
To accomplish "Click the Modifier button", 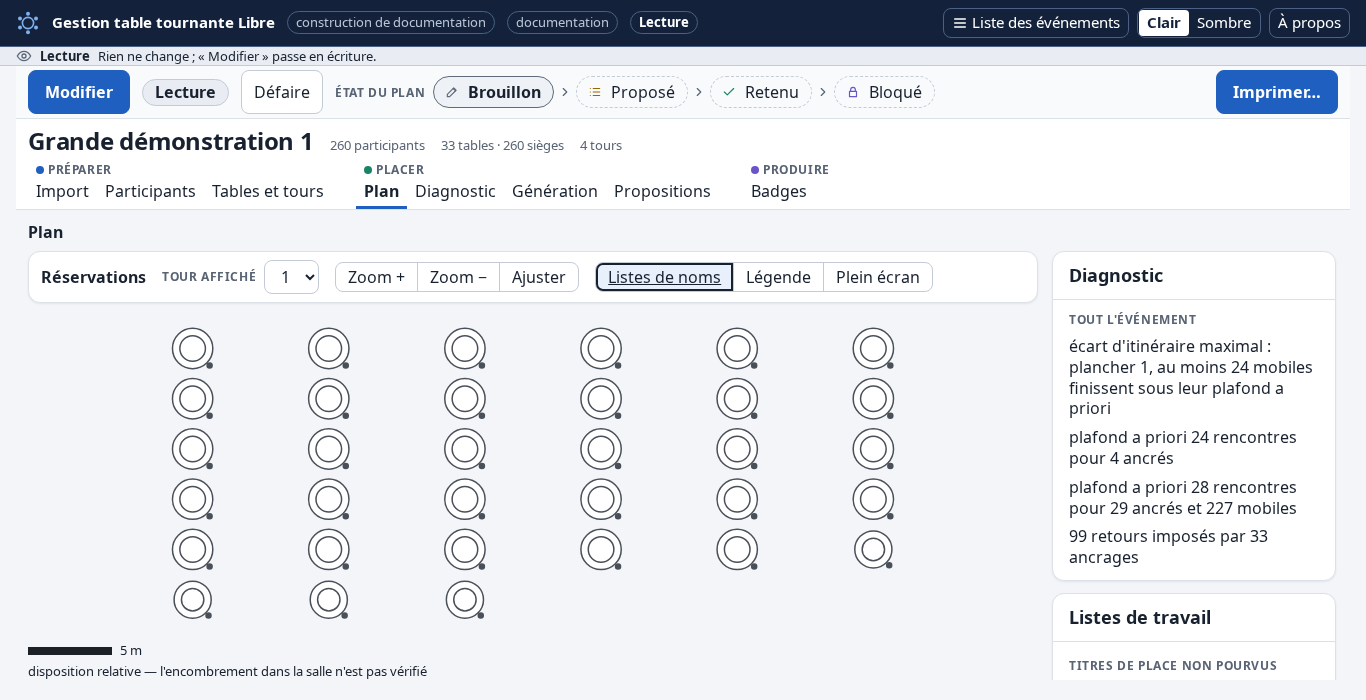I will tap(79, 92).
